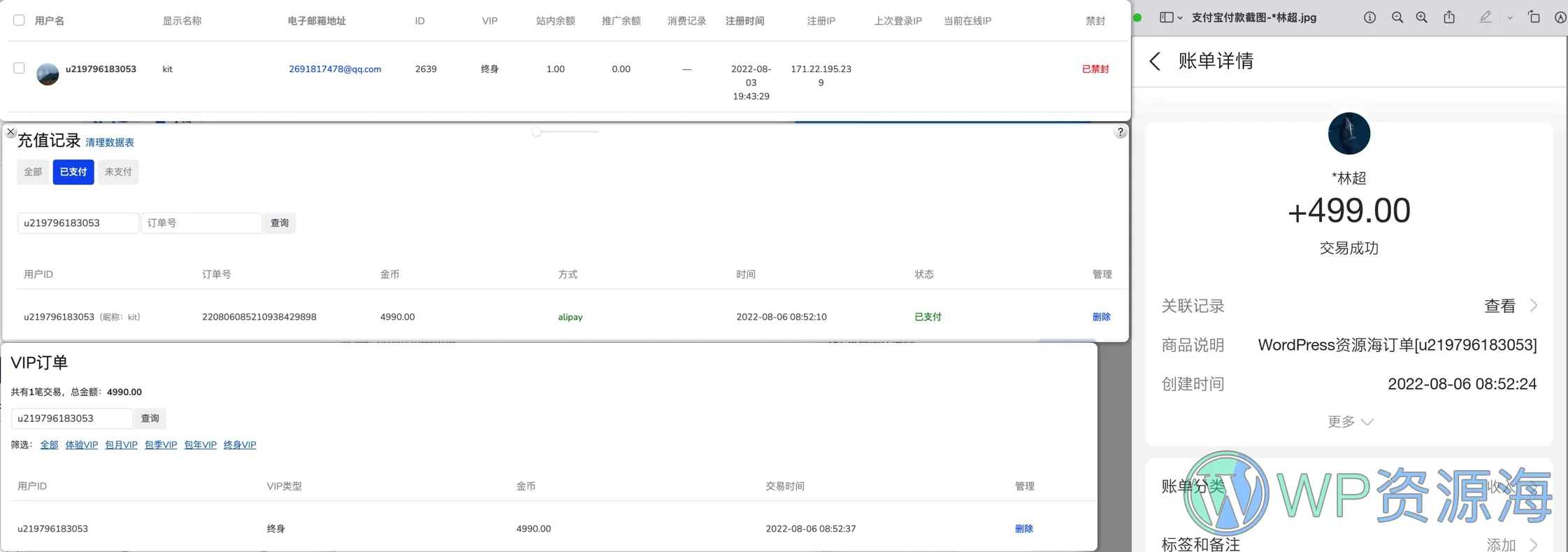This screenshot has width=1568, height=552.
Task: Show image info inspector in Preview
Action: tap(1369, 17)
